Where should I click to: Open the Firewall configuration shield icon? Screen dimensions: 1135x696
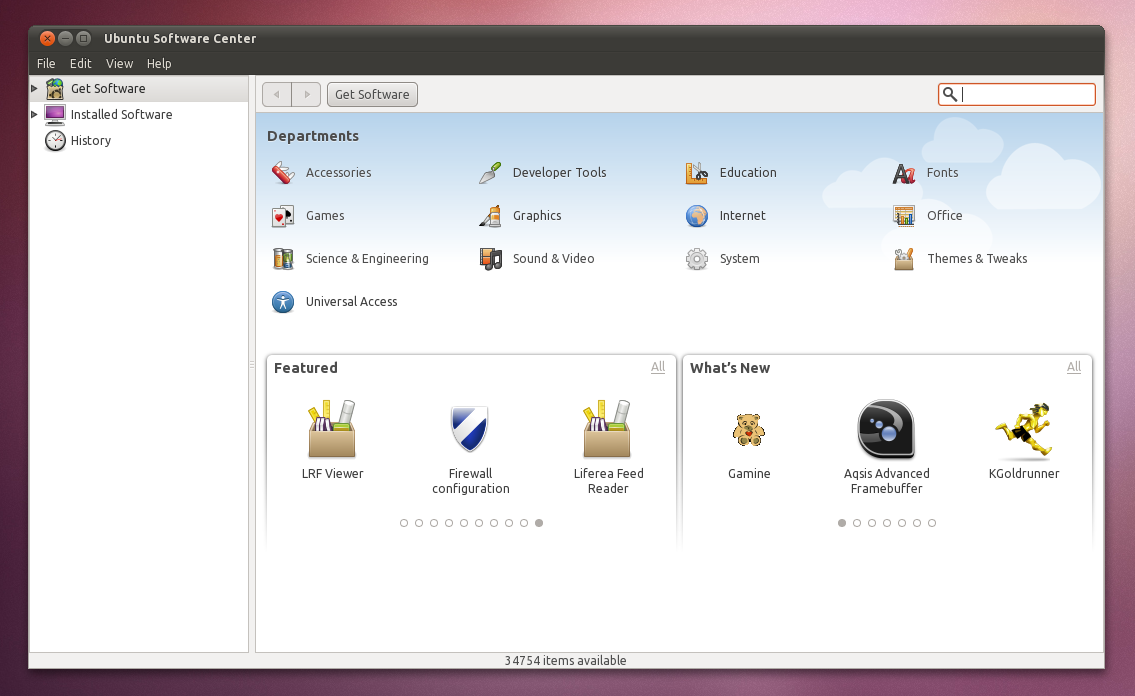pyautogui.click(x=470, y=429)
